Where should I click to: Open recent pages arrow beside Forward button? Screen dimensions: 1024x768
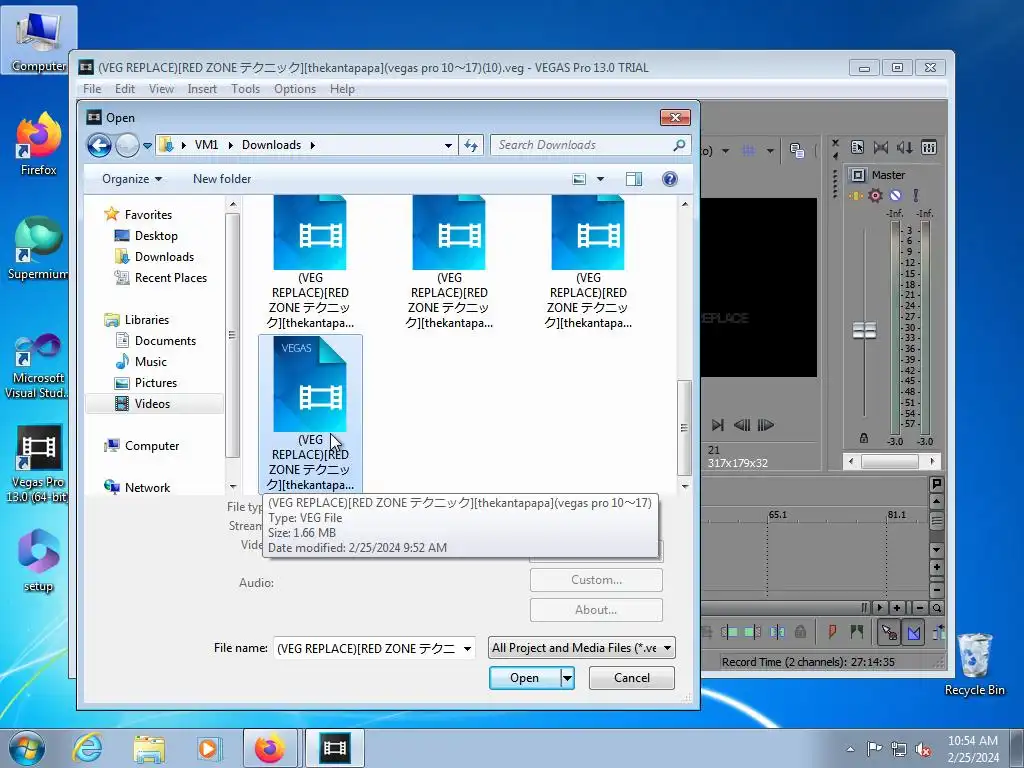coord(148,146)
